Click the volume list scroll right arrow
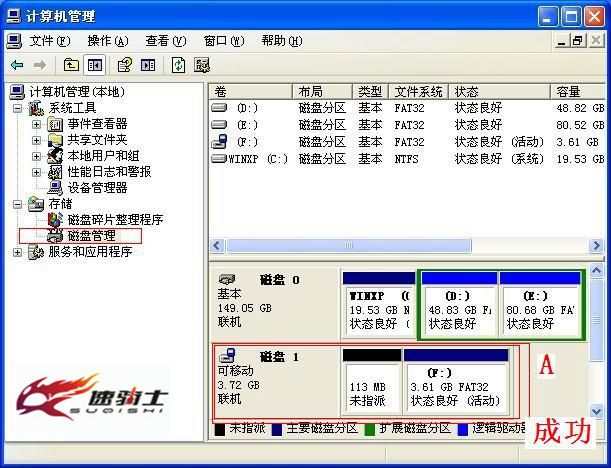The image size is (611, 468). pyautogui.click(x=596, y=245)
